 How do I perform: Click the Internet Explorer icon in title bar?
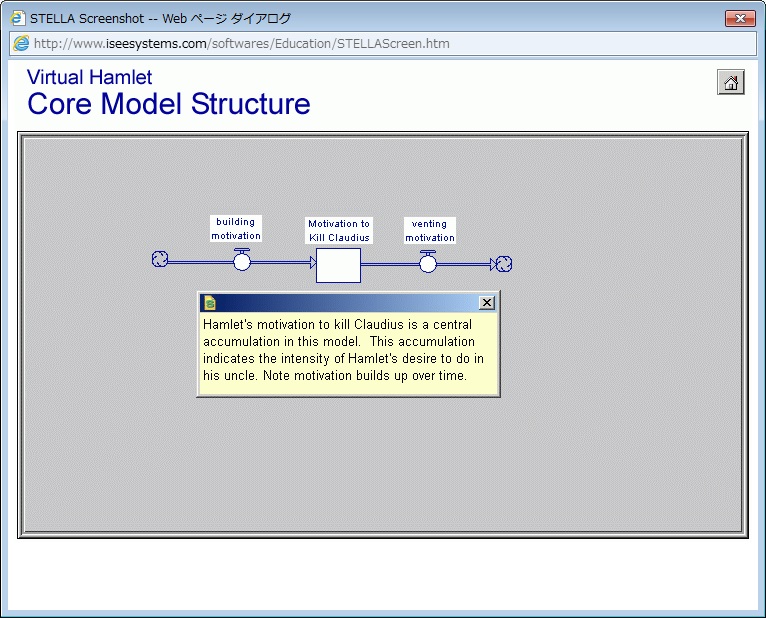pos(18,18)
